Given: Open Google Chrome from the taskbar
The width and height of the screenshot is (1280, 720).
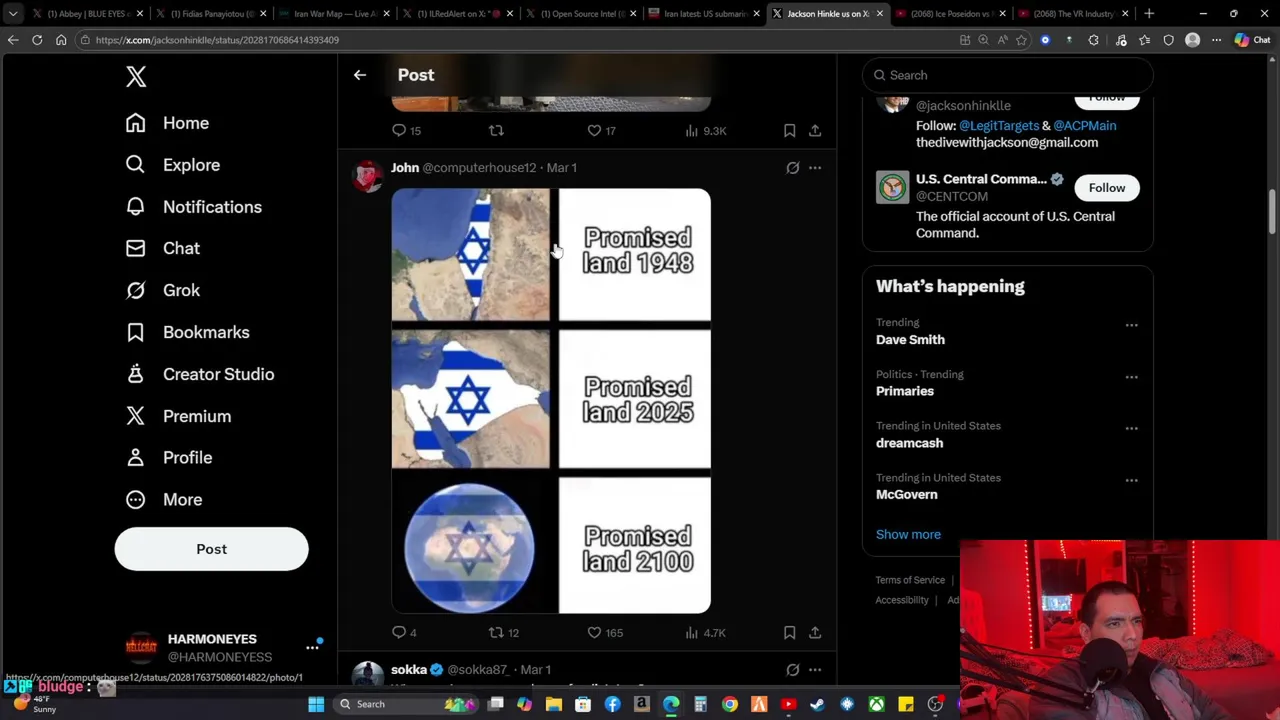Looking at the screenshot, I should (730, 704).
